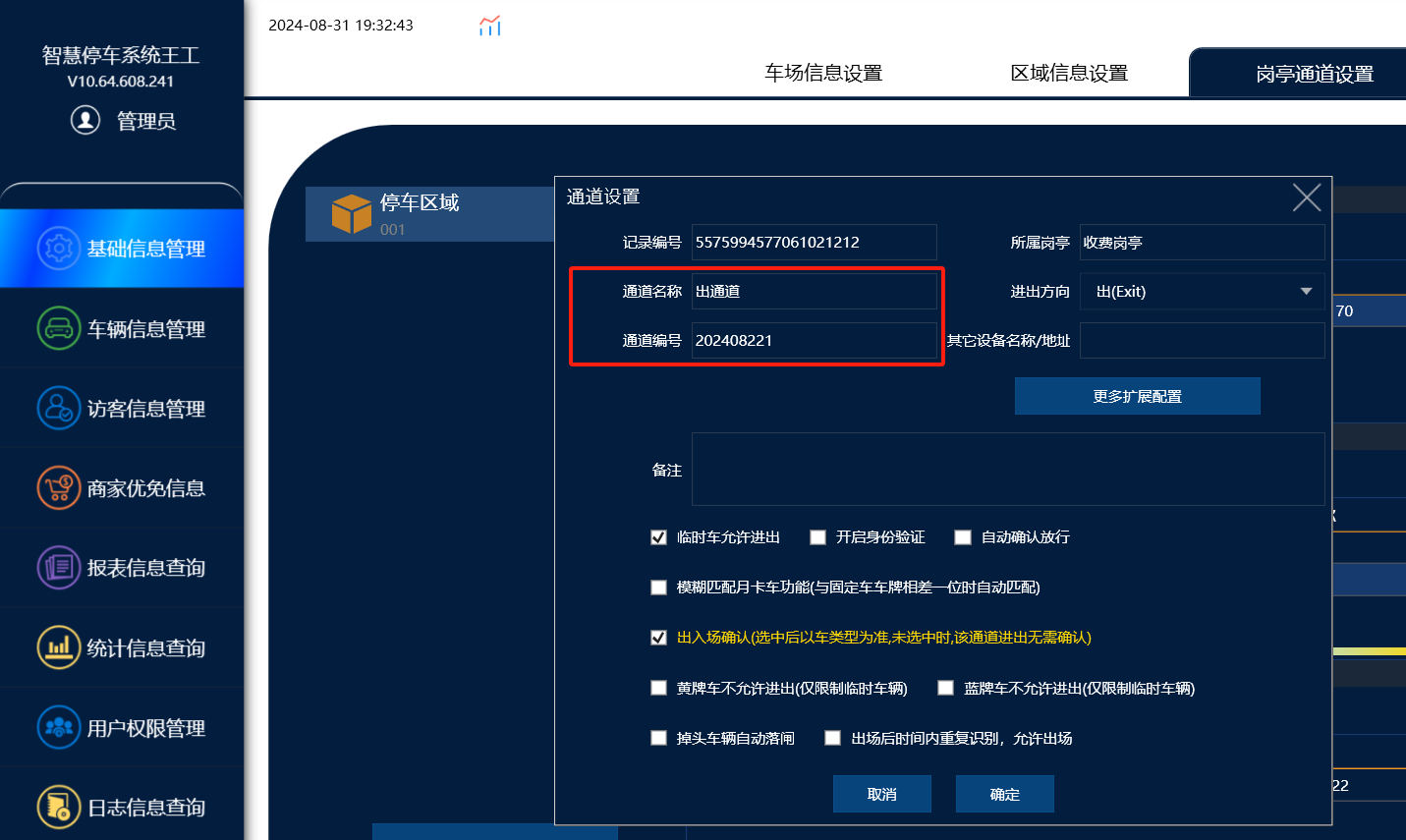Viewport: 1406px width, 840px height.
Task: Click the 基础信息管理 gear icon
Action: 59,249
